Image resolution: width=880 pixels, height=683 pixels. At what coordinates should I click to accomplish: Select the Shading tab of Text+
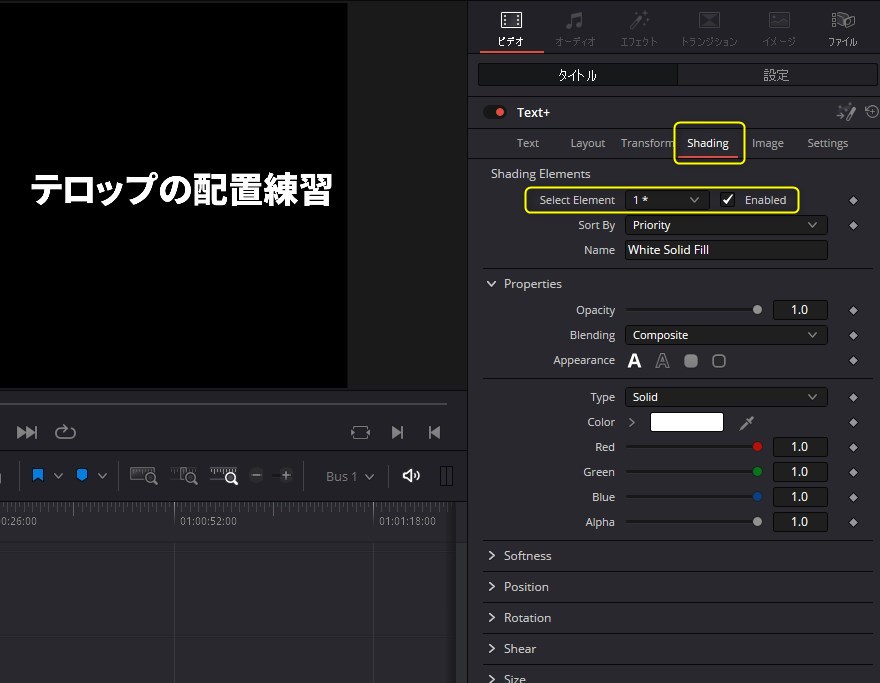tap(708, 143)
